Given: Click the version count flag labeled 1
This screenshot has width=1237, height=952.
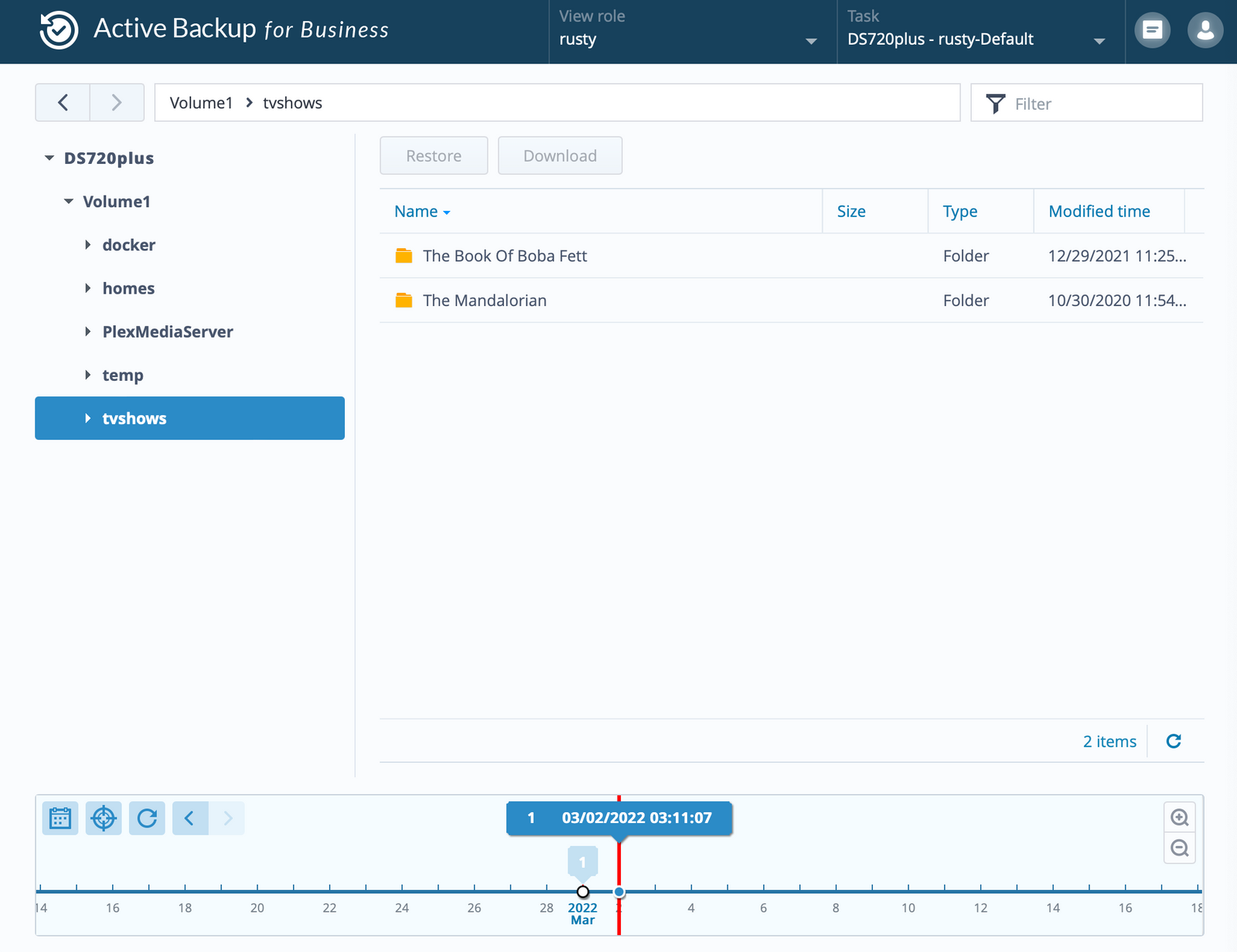Looking at the screenshot, I should [583, 862].
